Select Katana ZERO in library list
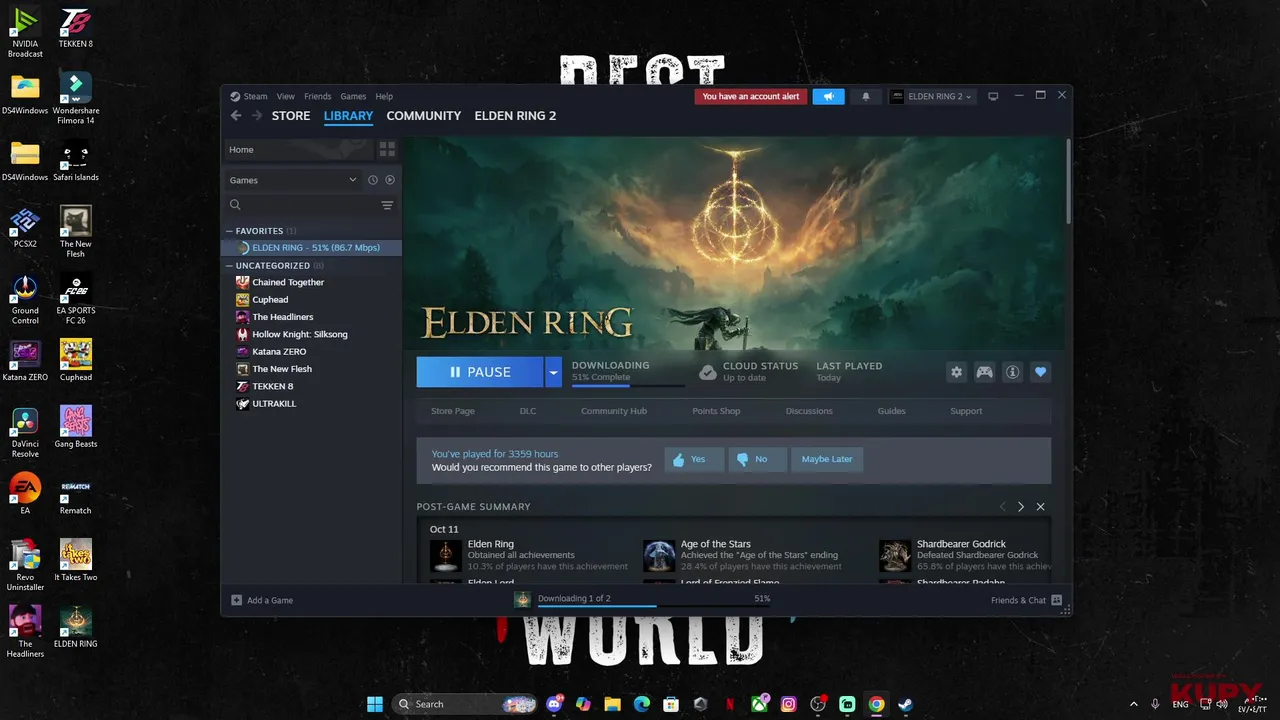 311,352
